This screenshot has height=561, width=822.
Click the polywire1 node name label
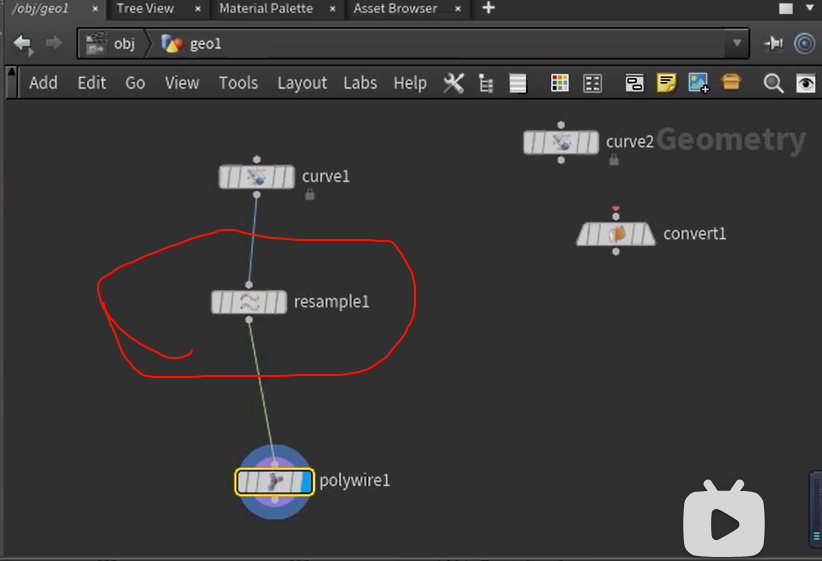354,480
